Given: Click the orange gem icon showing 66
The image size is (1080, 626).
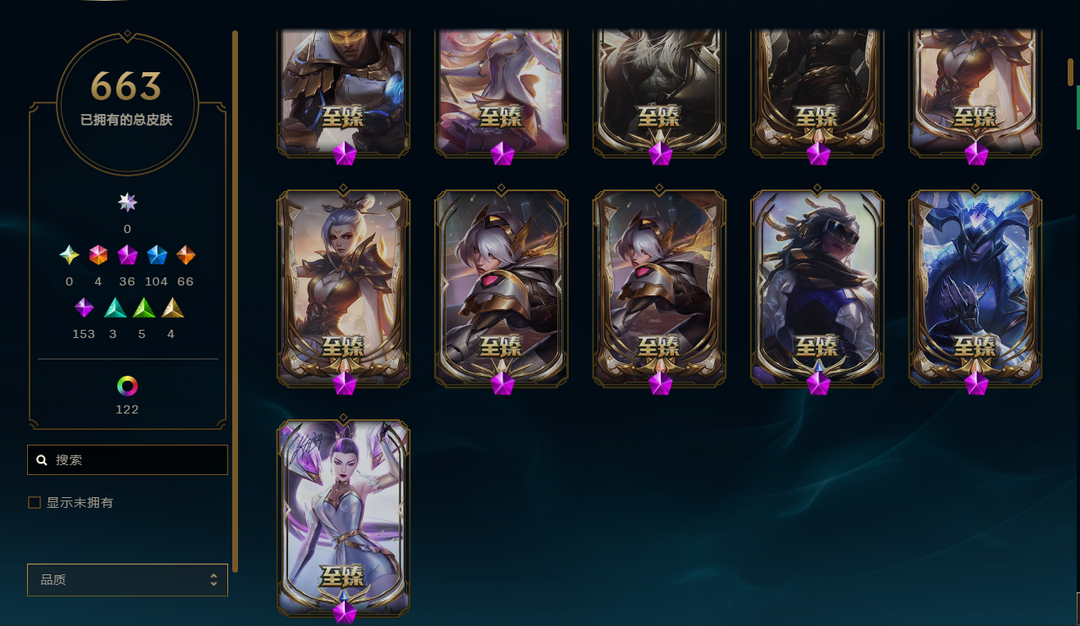Looking at the screenshot, I should click(x=186, y=255).
